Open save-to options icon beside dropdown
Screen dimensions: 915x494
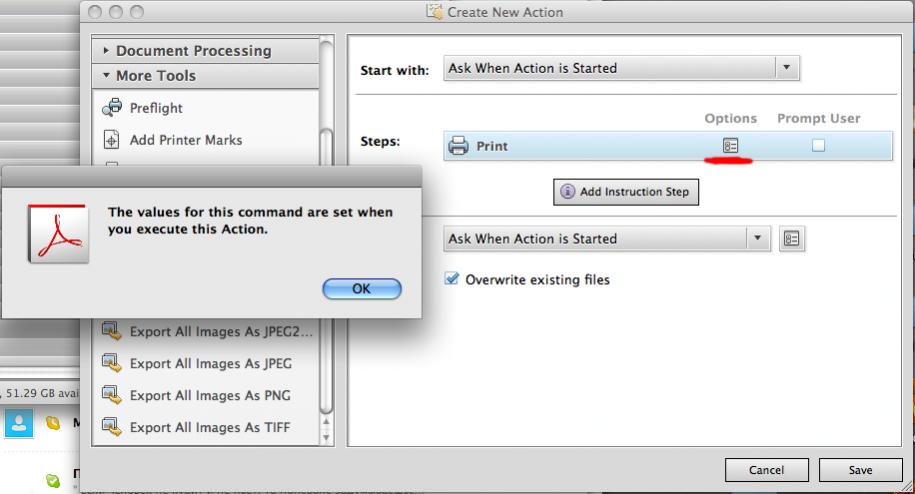point(792,239)
